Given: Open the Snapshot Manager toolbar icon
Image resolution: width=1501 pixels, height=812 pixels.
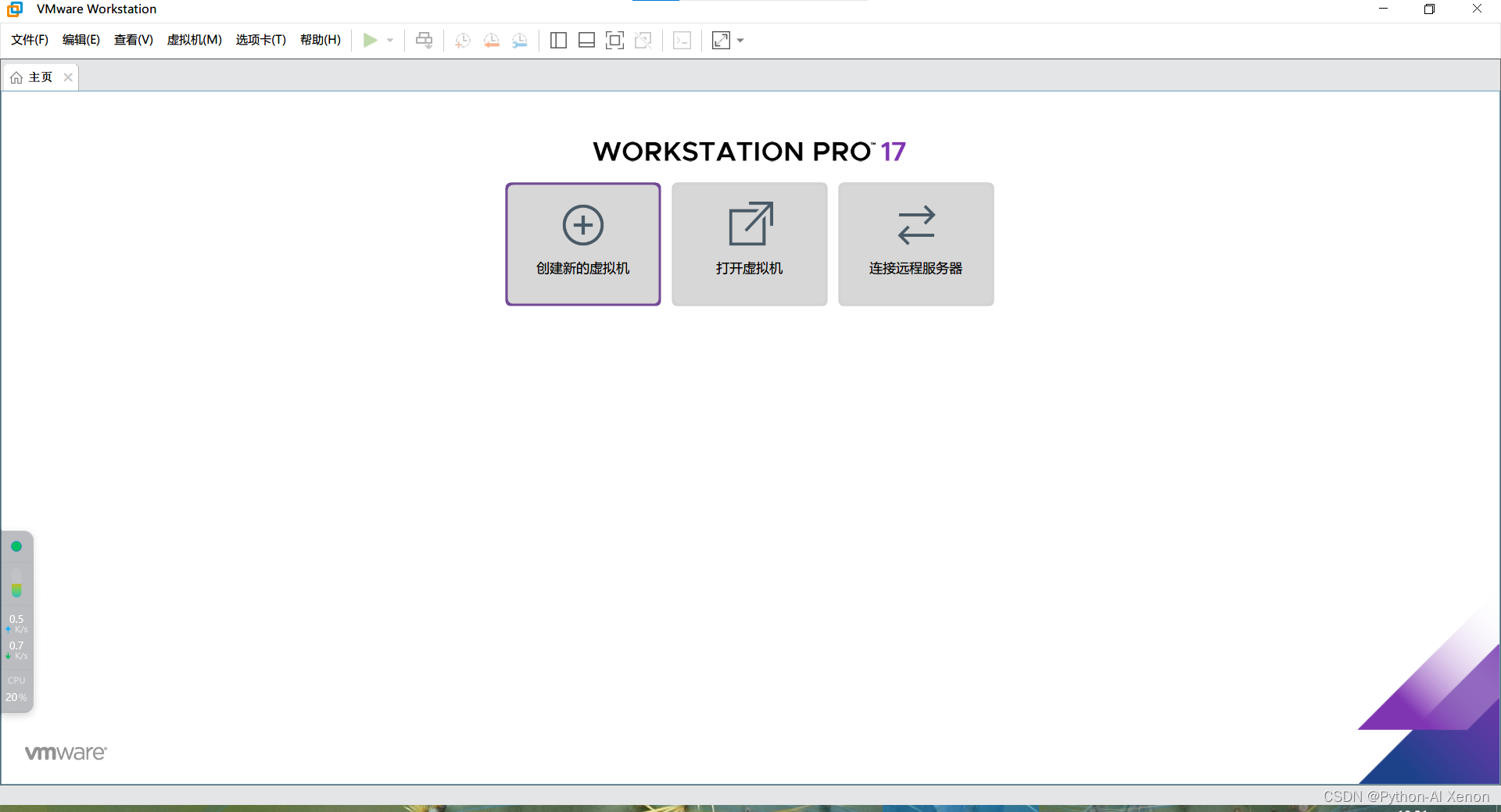Looking at the screenshot, I should 520,41.
